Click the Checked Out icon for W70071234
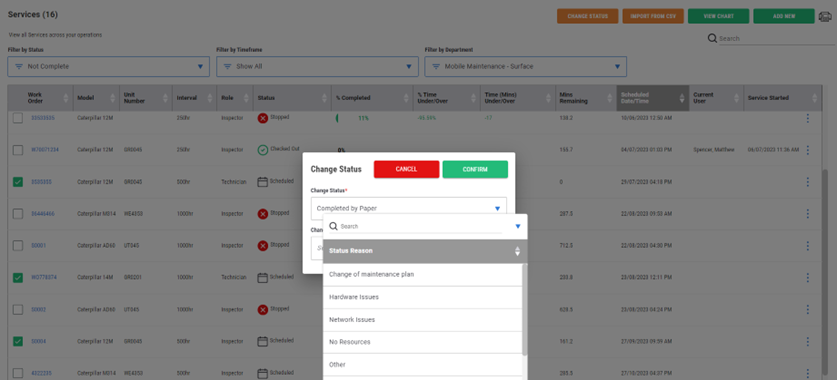837x380 pixels. click(263, 150)
